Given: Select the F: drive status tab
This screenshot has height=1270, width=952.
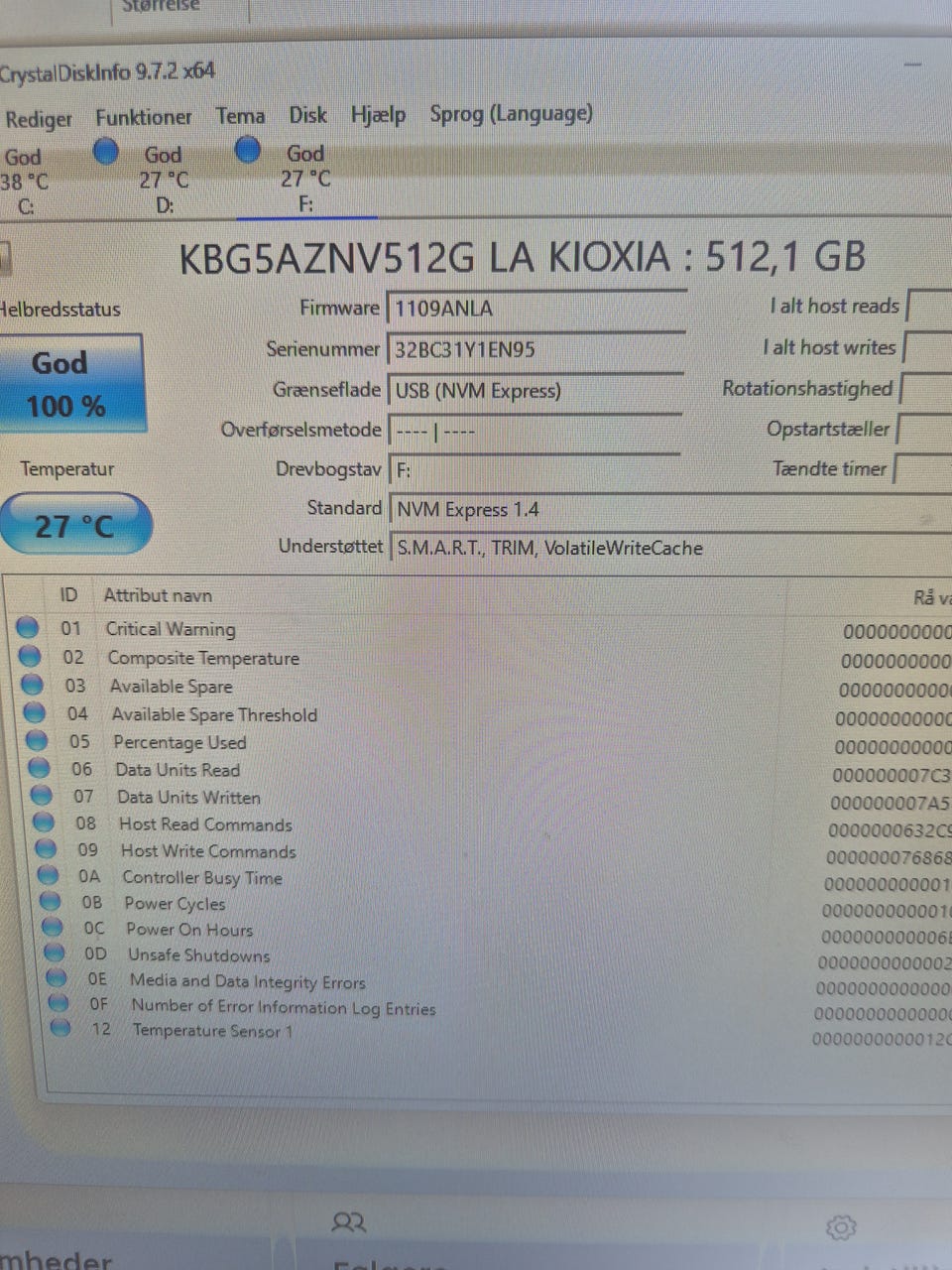Looking at the screenshot, I should click(x=305, y=179).
